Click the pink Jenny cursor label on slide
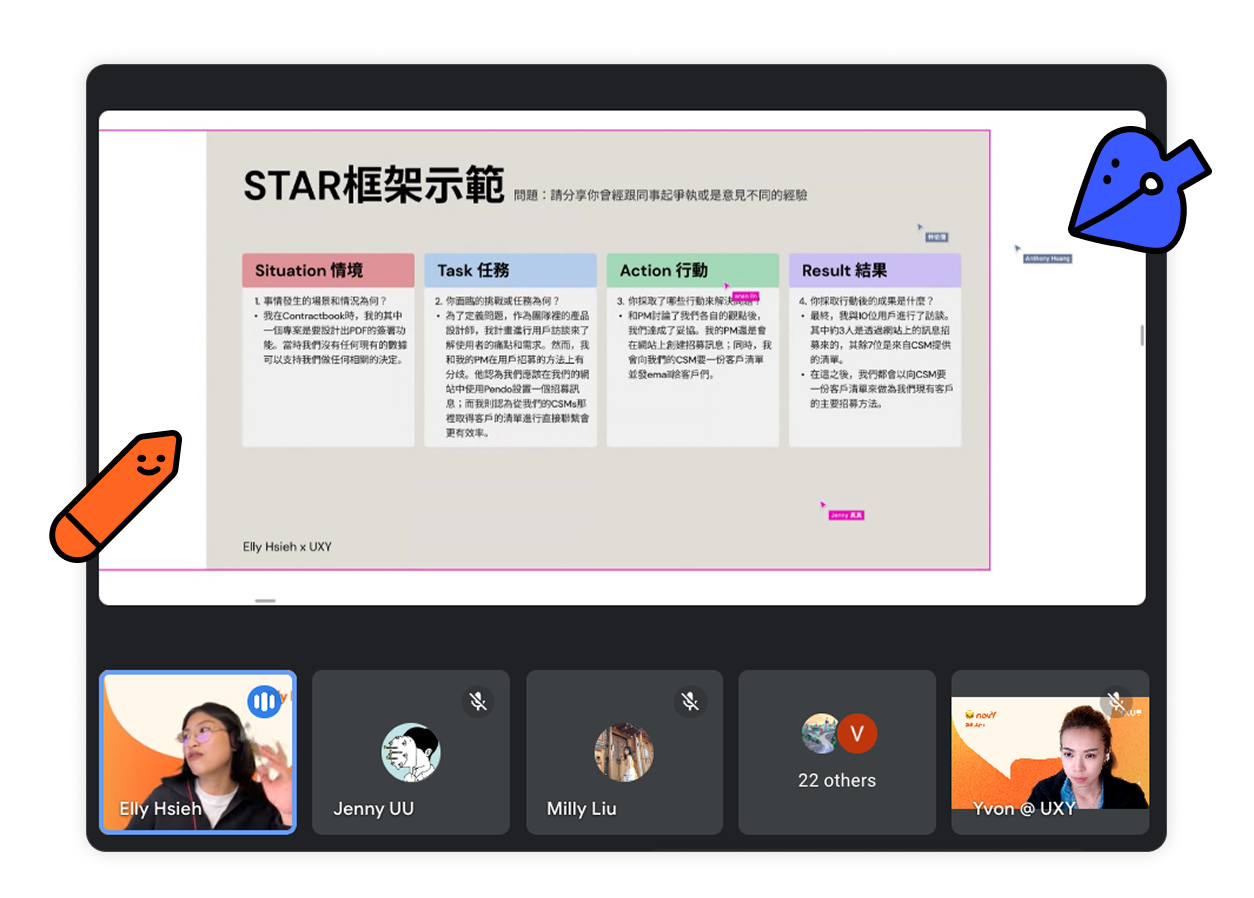The height and width of the screenshot is (898, 1254). (x=846, y=515)
